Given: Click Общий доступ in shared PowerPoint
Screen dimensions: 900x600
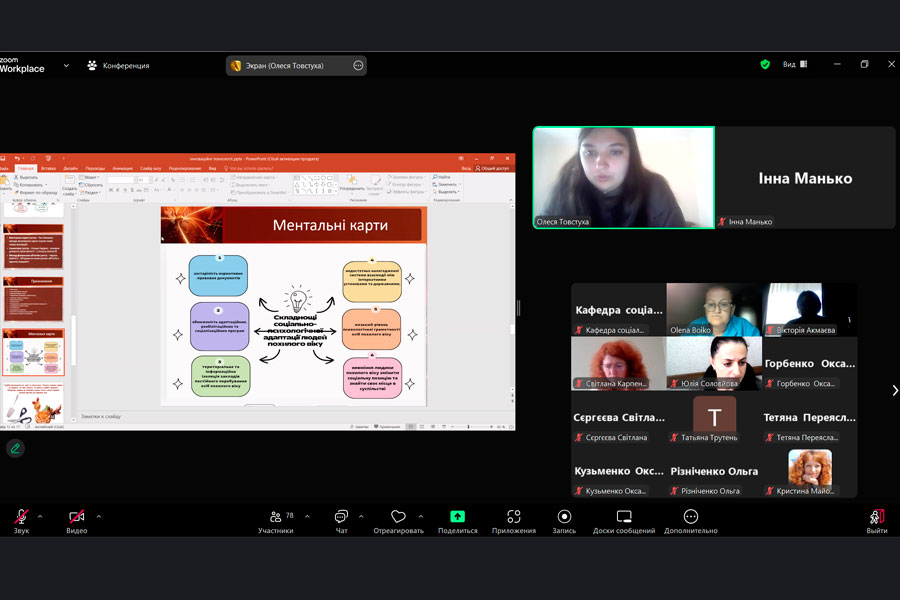Looking at the screenshot, I should pyautogui.click(x=492, y=168).
